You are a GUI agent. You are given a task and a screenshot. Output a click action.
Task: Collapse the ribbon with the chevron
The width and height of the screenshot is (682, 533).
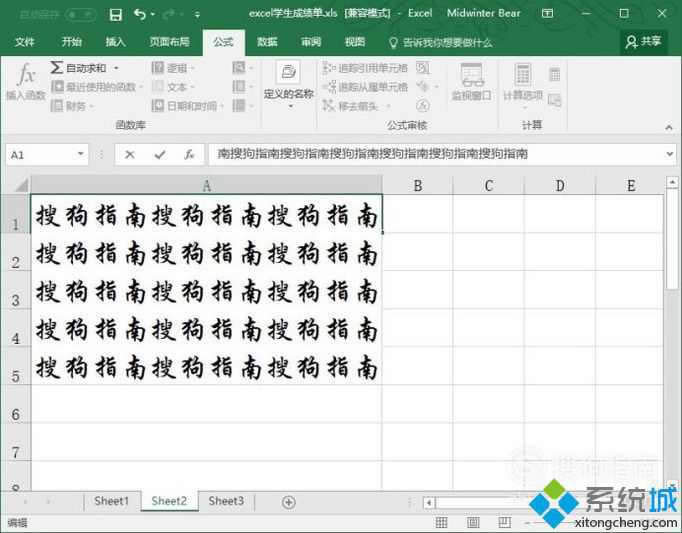tap(669, 127)
